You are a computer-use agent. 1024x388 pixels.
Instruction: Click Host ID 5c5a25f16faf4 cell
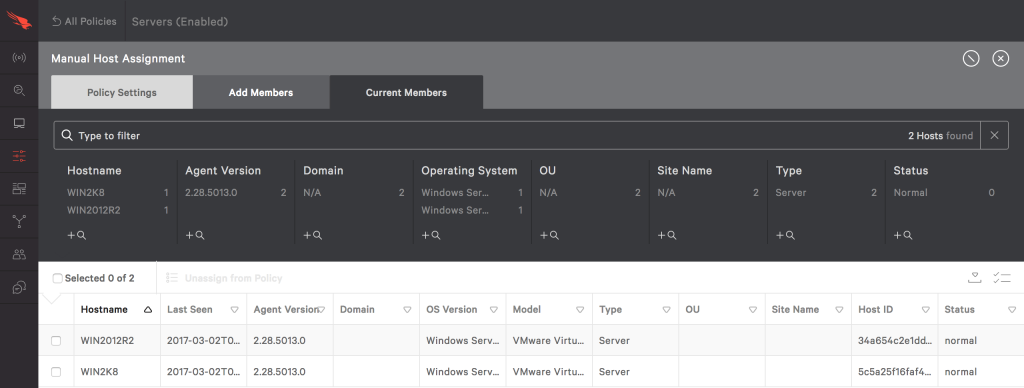(895, 372)
